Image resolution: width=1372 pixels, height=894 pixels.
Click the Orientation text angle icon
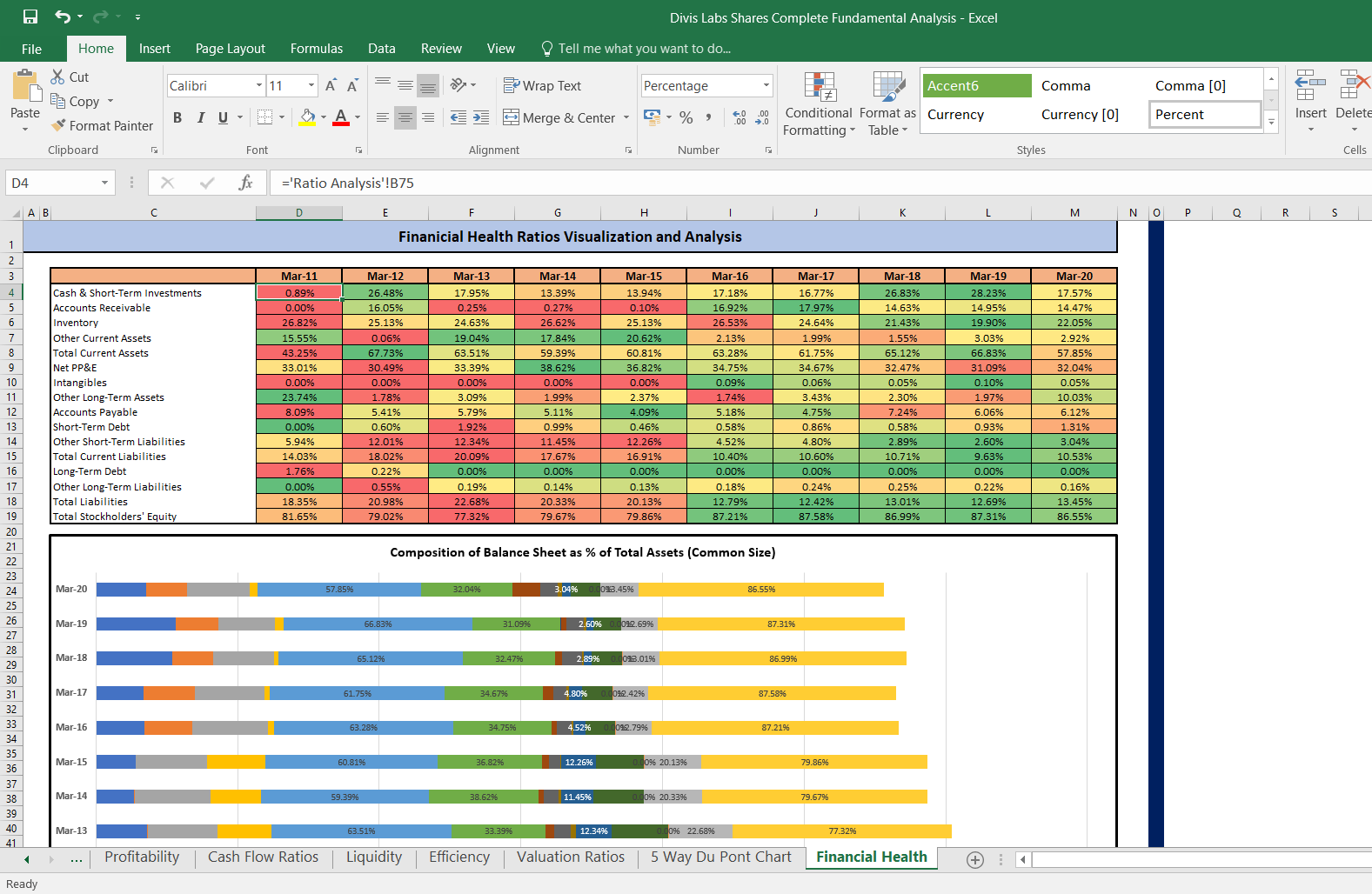(458, 84)
